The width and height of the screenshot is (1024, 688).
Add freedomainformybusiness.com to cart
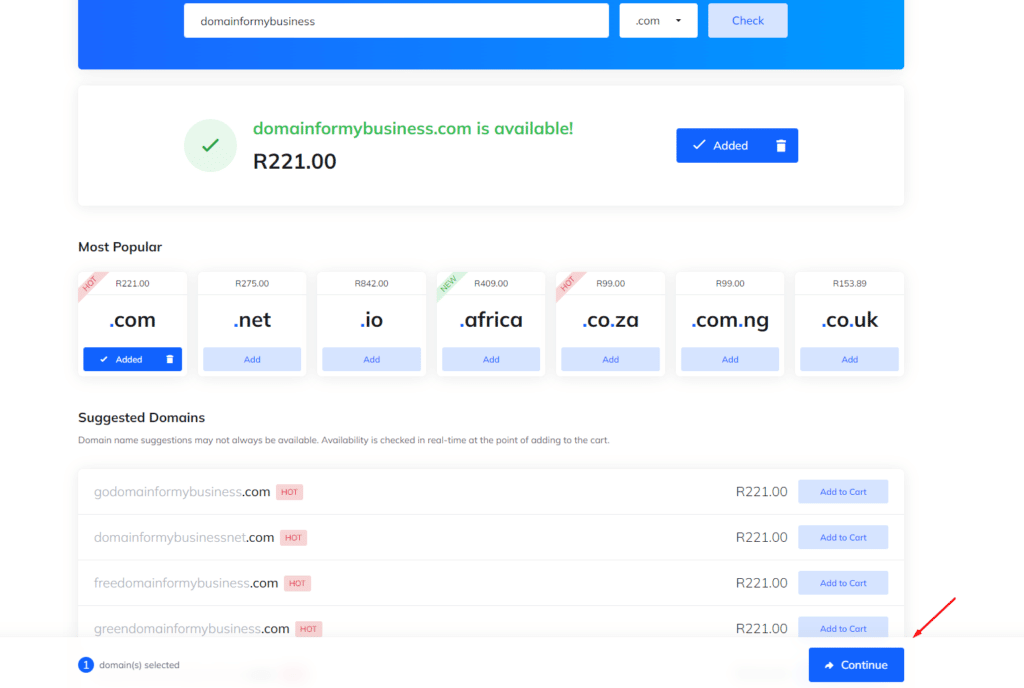coord(843,582)
